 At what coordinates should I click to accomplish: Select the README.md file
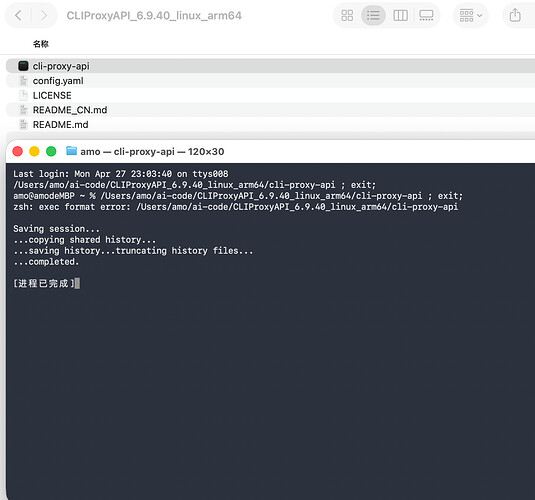click(x=270, y=125)
